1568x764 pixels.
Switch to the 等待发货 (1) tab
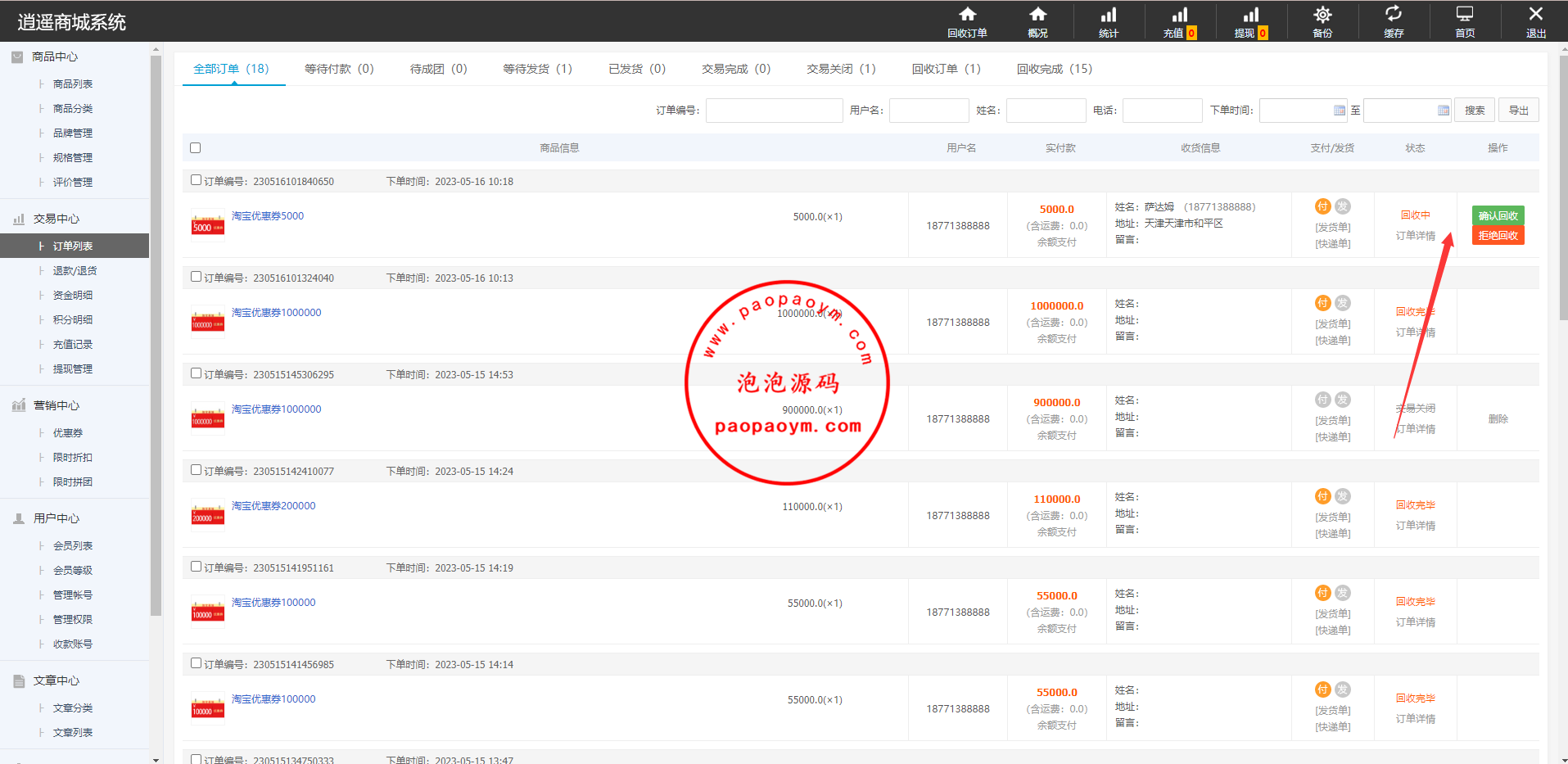[537, 69]
